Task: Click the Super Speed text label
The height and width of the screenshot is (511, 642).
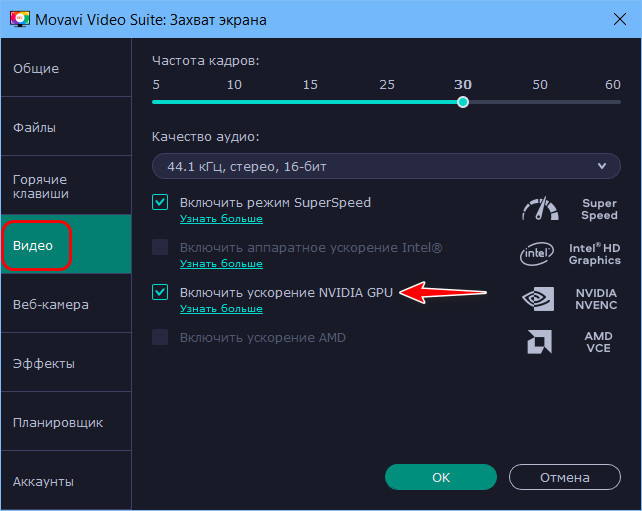Action: 599,209
